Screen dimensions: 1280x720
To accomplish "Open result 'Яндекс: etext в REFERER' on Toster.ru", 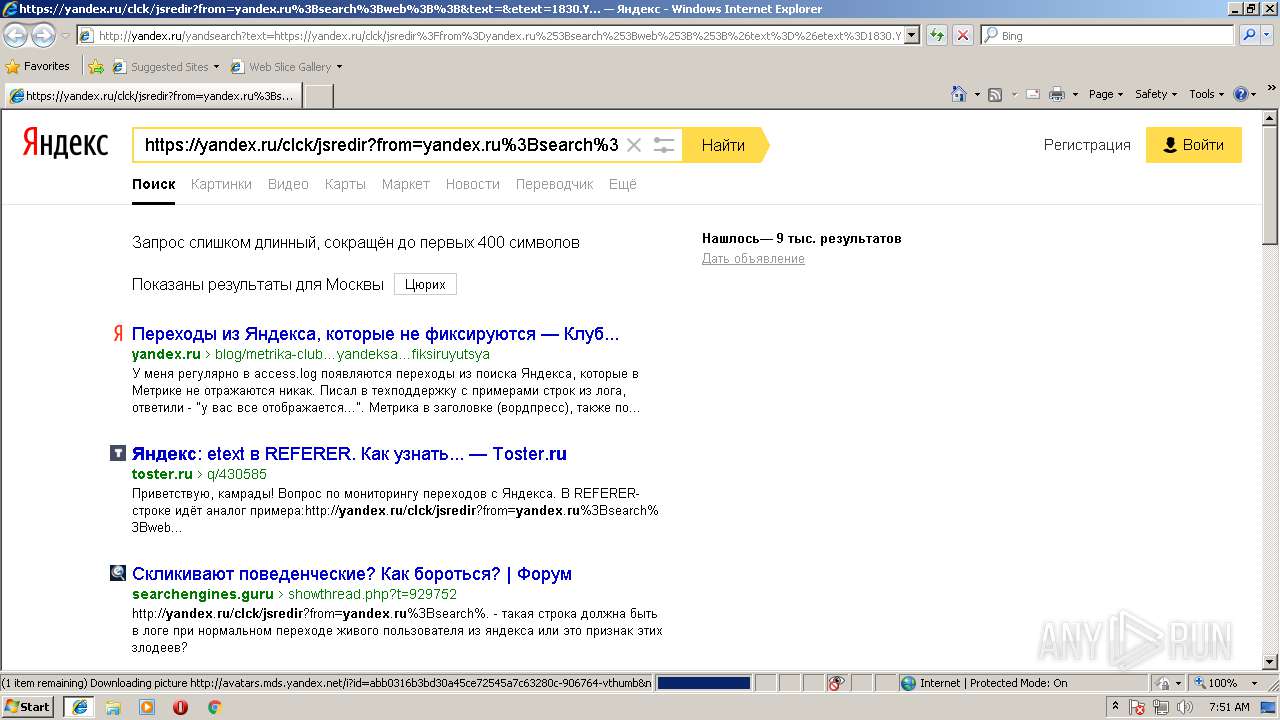I will (349, 454).
